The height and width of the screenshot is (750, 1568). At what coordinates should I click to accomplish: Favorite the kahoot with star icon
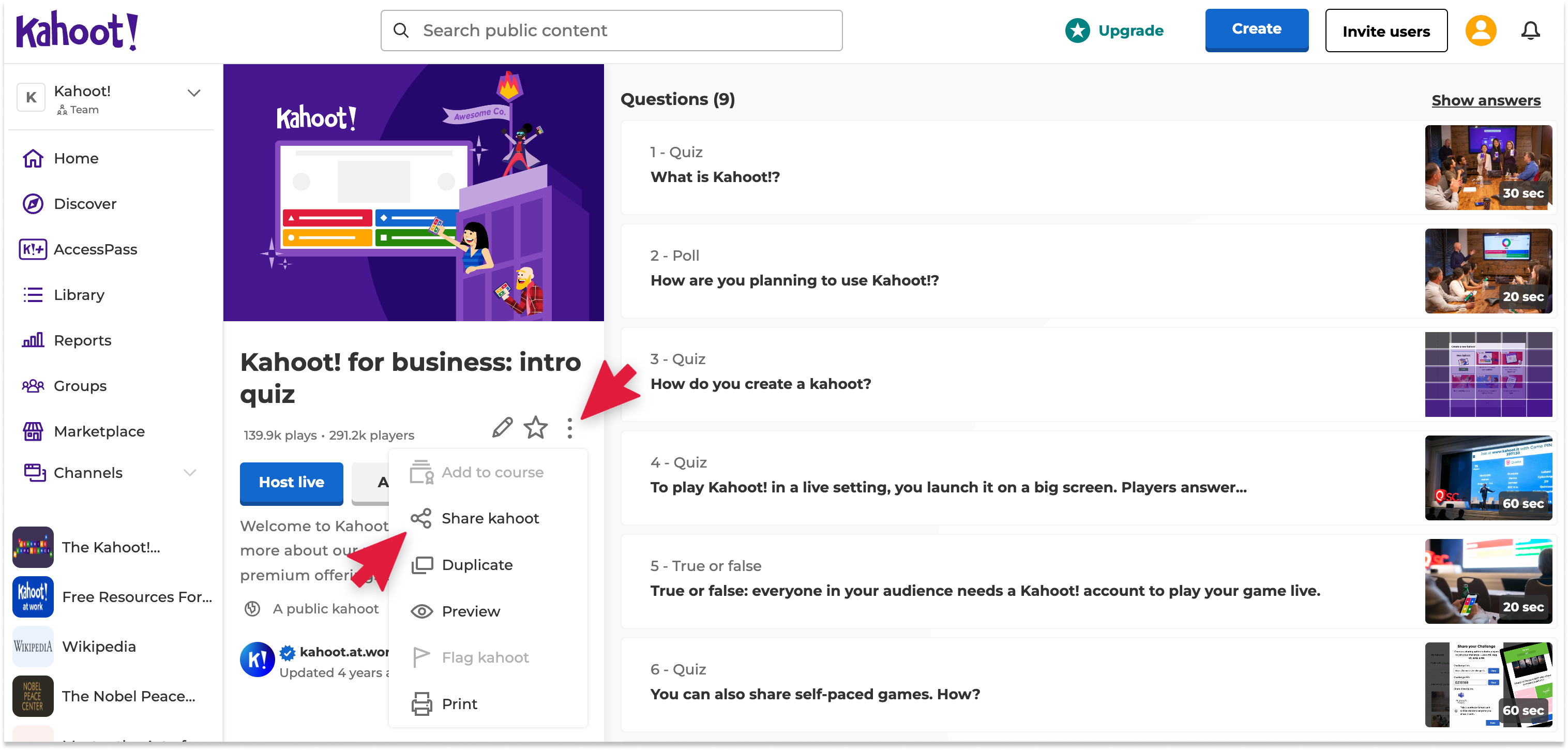[536, 427]
